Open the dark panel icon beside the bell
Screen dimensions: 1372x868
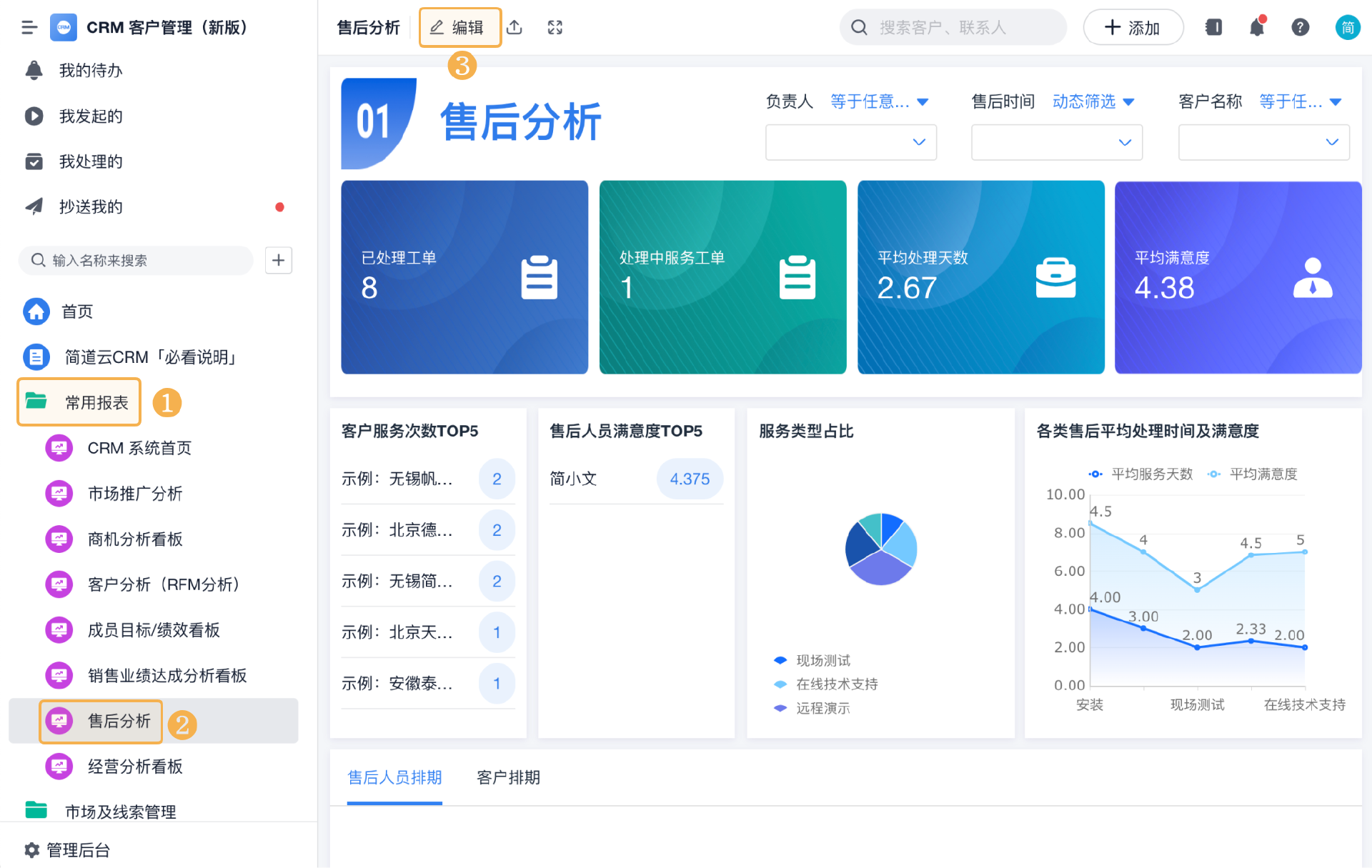point(1213,28)
